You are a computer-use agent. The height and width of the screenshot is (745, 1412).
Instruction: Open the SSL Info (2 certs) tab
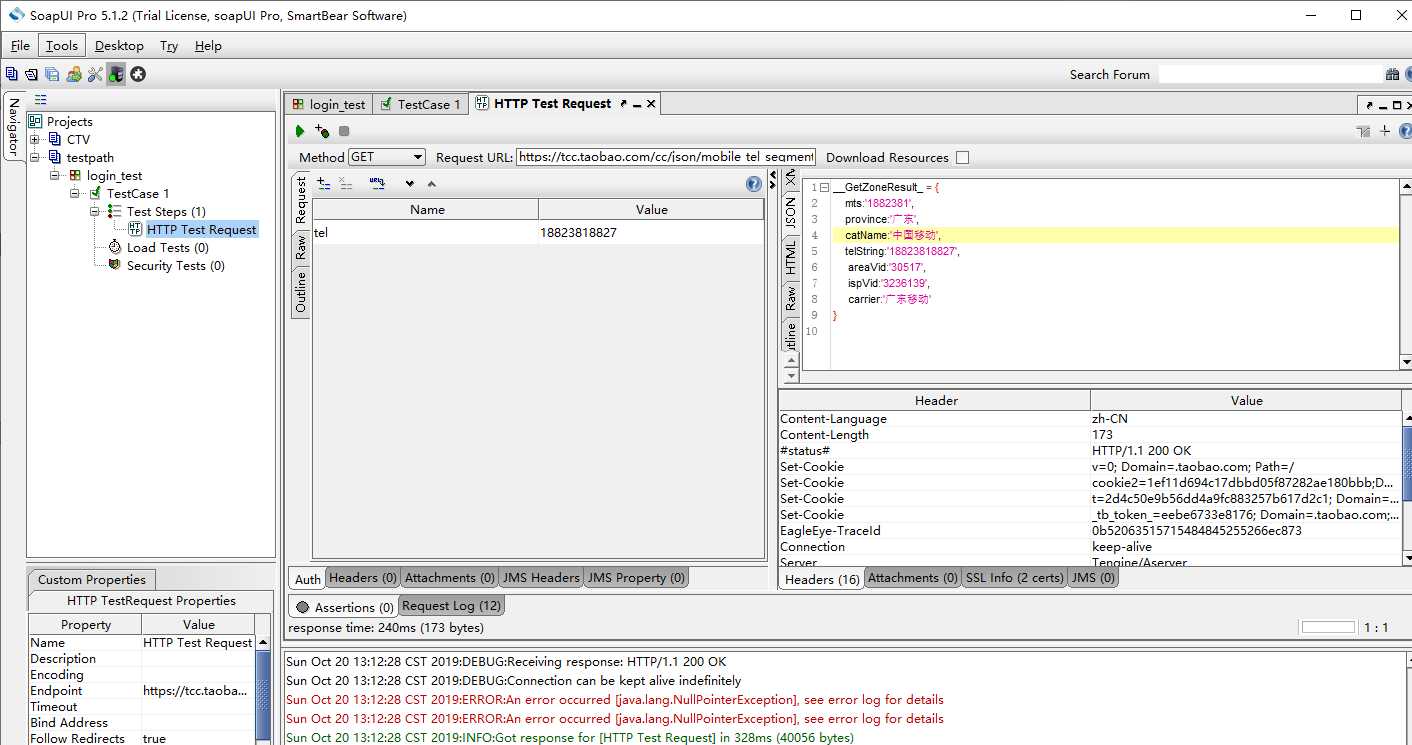1015,577
